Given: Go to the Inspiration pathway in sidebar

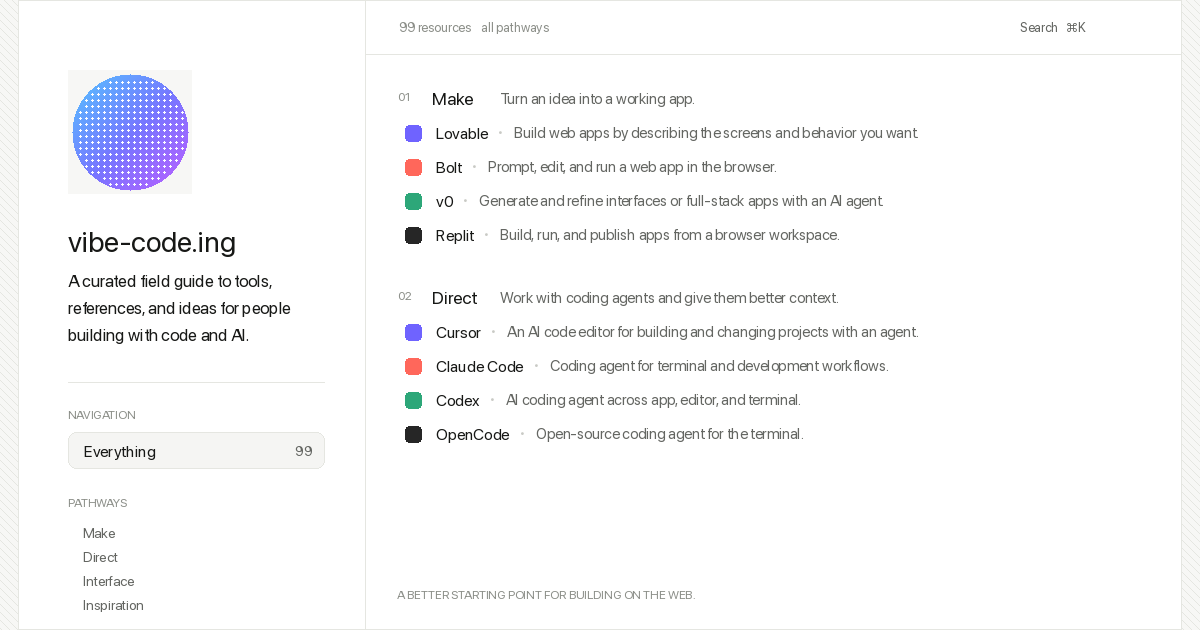Looking at the screenshot, I should click(113, 605).
